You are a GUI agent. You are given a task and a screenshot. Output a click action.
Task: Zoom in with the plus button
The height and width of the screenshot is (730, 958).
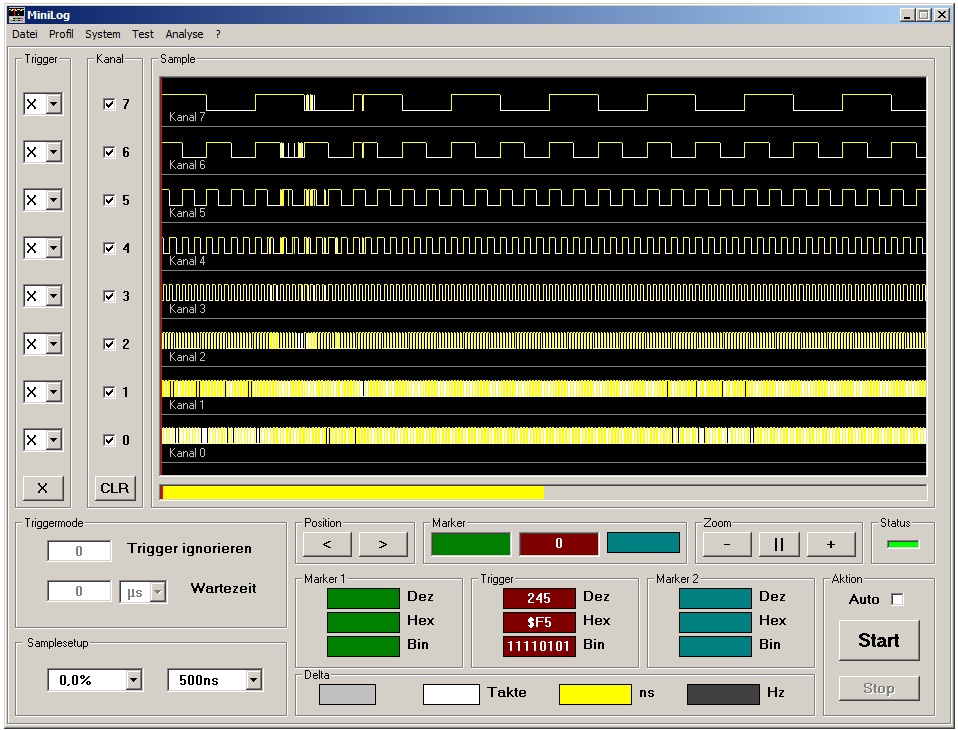pos(831,544)
